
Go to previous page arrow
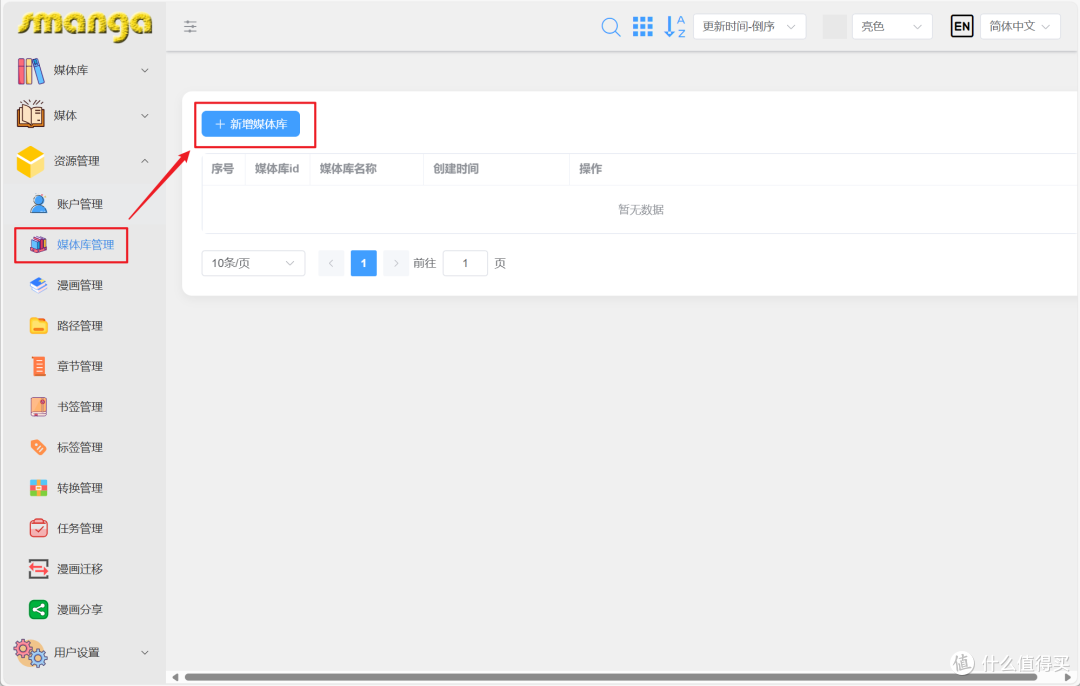(x=331, y=263)
